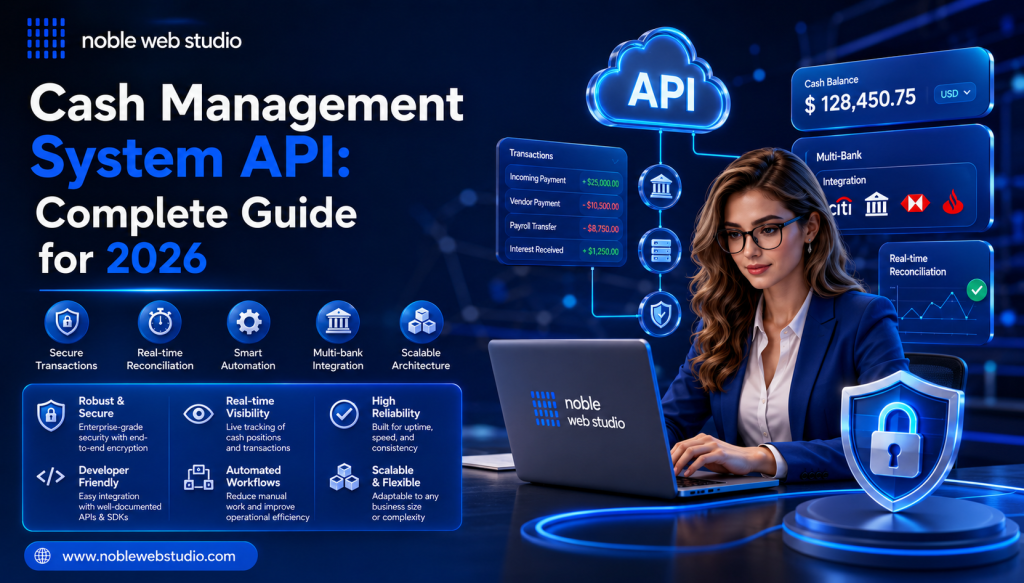This screenshot has width=1024, height=583.
Task: Click the Interest Received transaction row
Action: pyautogui.click(x=563, y=250)
